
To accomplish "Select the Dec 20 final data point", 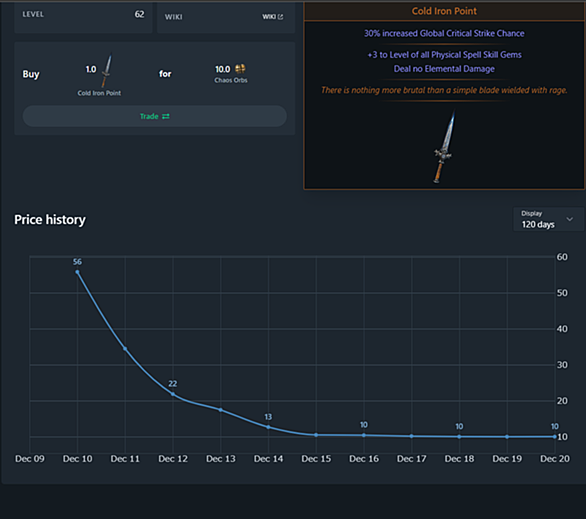I will [x=555, y=436].
